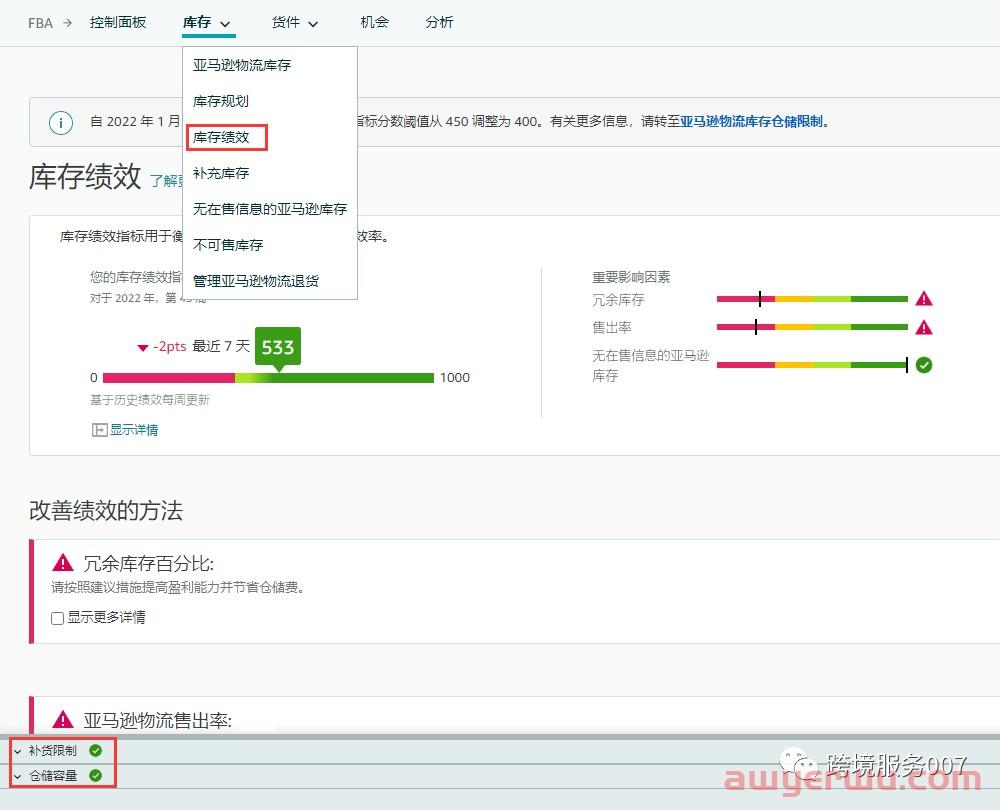Tick the 显示更多详情 checkbox
Screen dimensions: 1000x810
coord(57,618)
